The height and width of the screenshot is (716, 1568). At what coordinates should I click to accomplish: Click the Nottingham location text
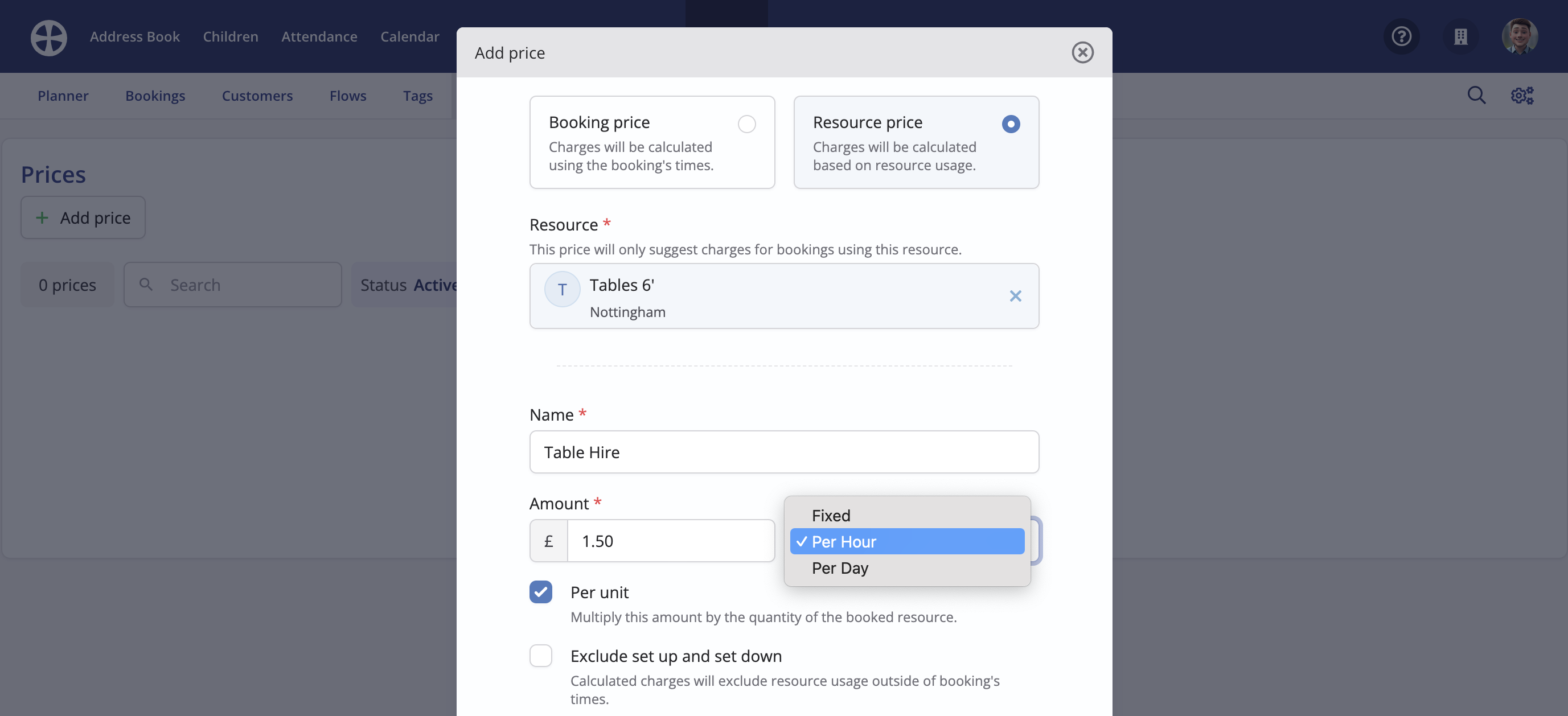627,311
